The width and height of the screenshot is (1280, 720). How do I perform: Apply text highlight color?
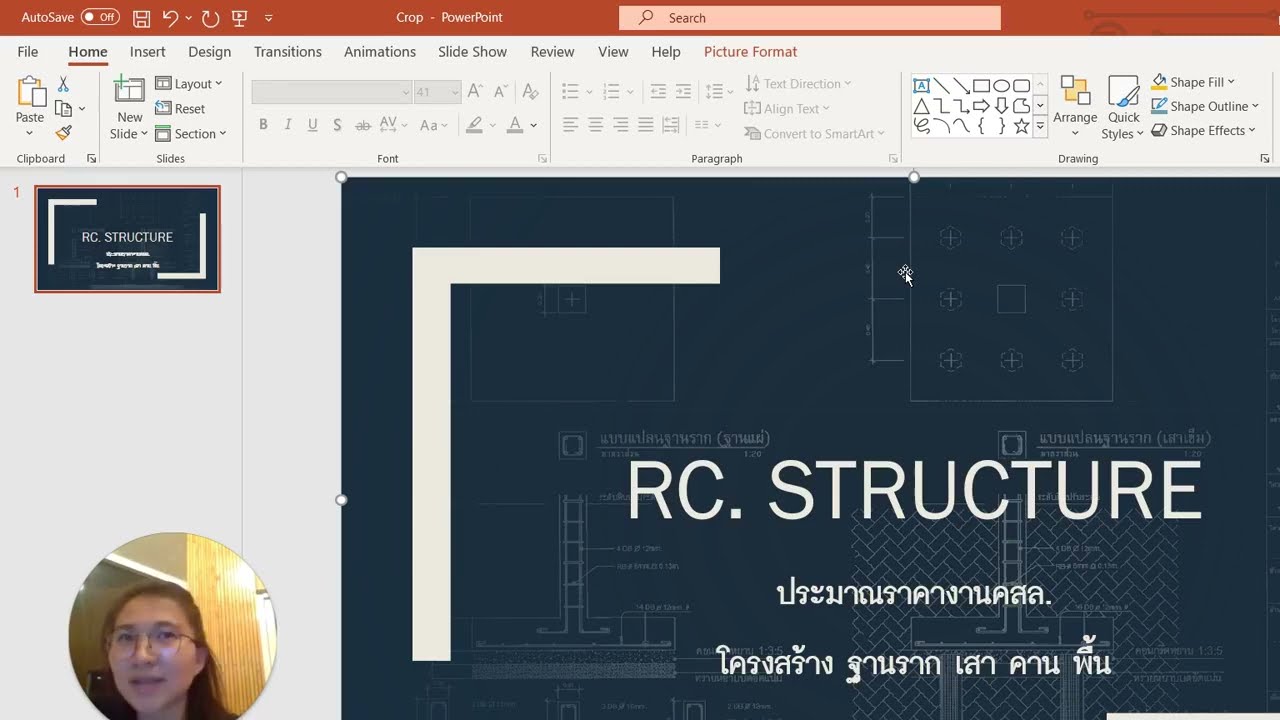tap(474, 125)
